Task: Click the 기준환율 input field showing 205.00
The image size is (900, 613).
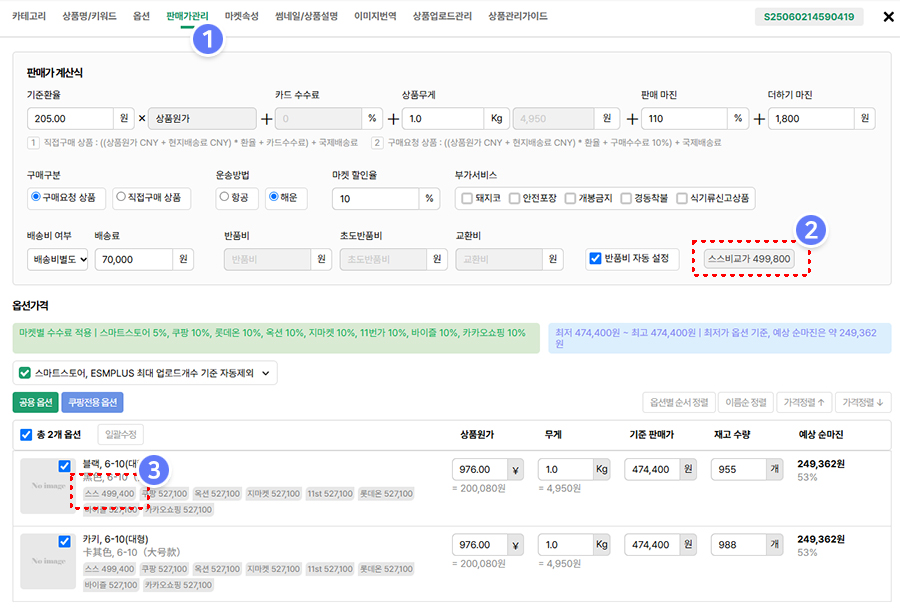Action: pyautogui.click(x=70, y=118)
